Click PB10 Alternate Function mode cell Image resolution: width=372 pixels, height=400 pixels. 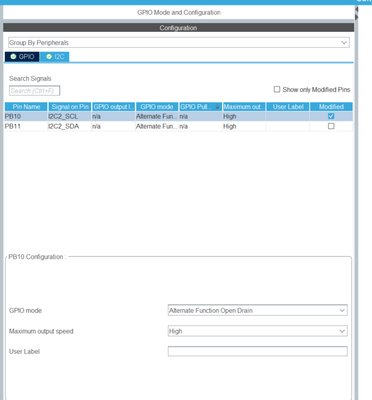[x=157, y=116]
